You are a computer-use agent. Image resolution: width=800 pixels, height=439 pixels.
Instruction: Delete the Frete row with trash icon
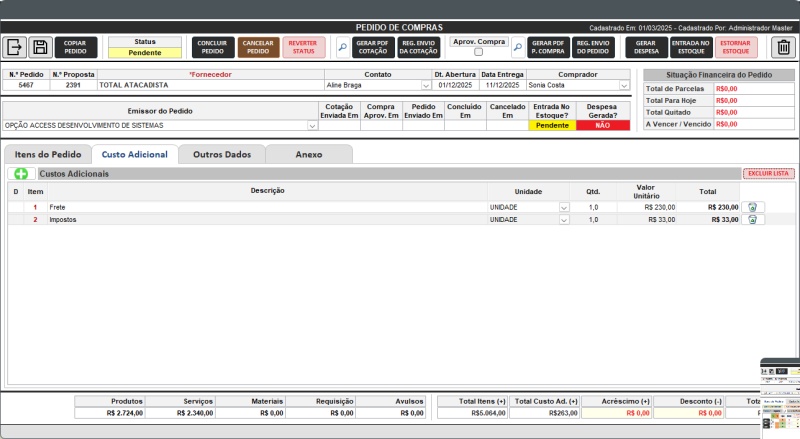click(751, 207)
